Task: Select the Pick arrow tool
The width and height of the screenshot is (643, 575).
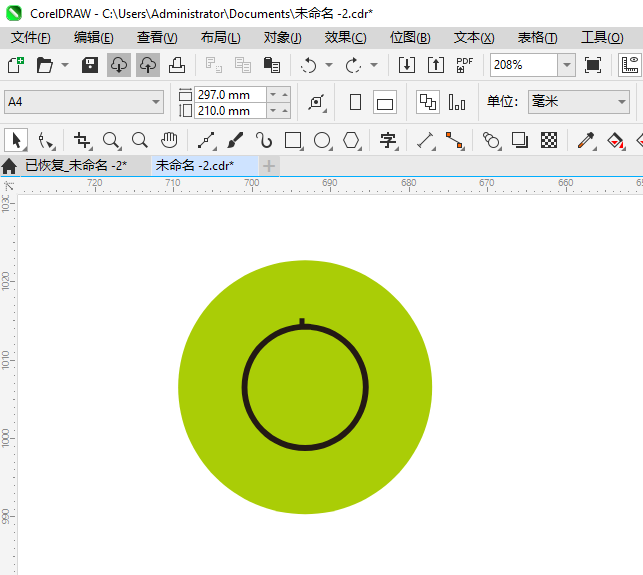Action: [16, 141]
